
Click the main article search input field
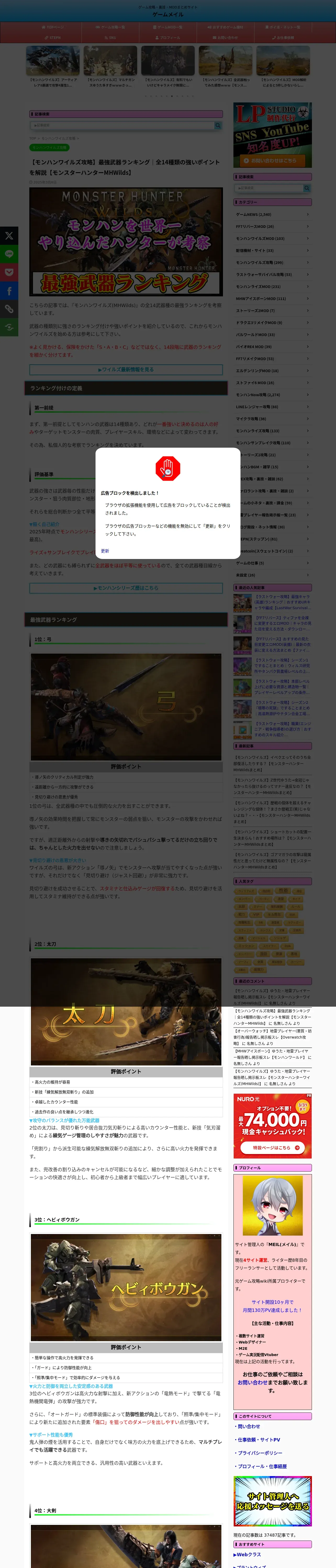pos(122,125)
